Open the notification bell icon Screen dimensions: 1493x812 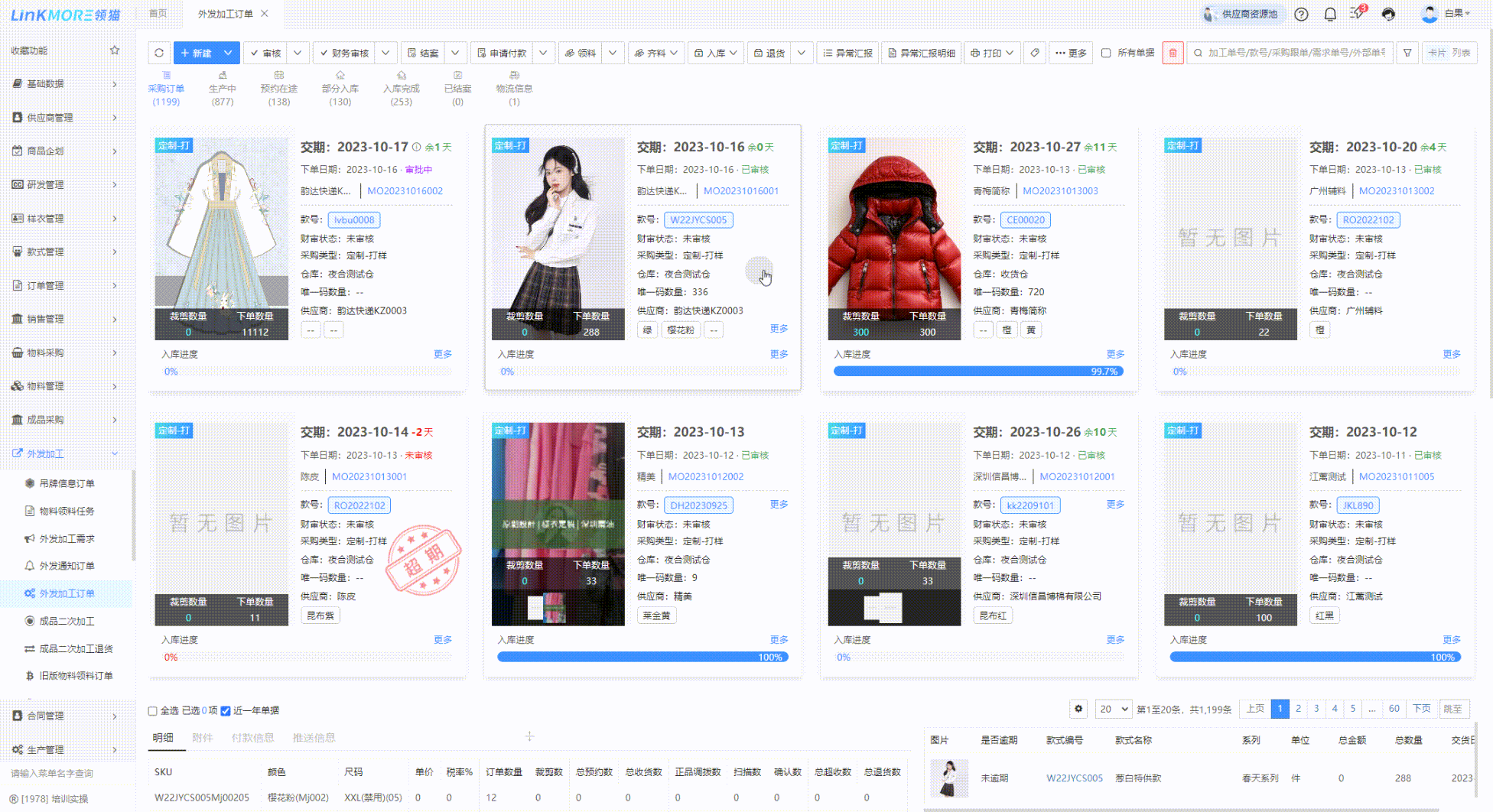[x=1330, y=14]
